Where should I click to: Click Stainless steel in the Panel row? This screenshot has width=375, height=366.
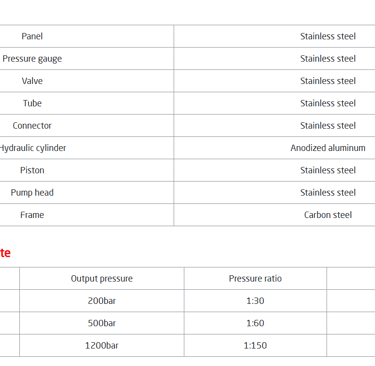(328, 36)
